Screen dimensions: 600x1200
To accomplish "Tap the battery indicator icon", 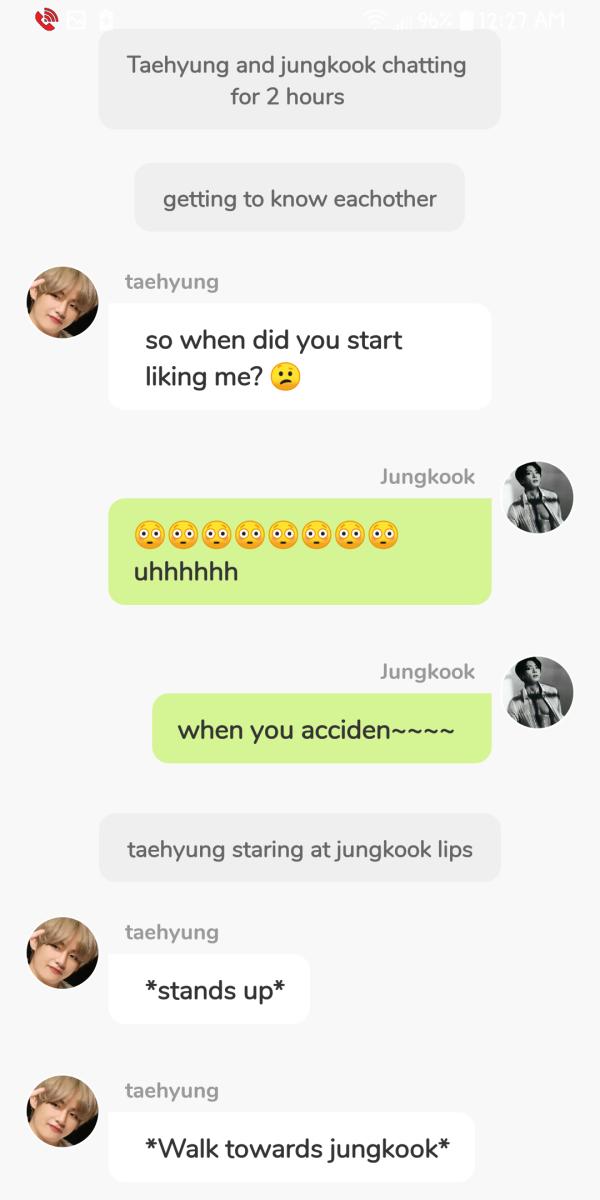I will coord(466,19).
